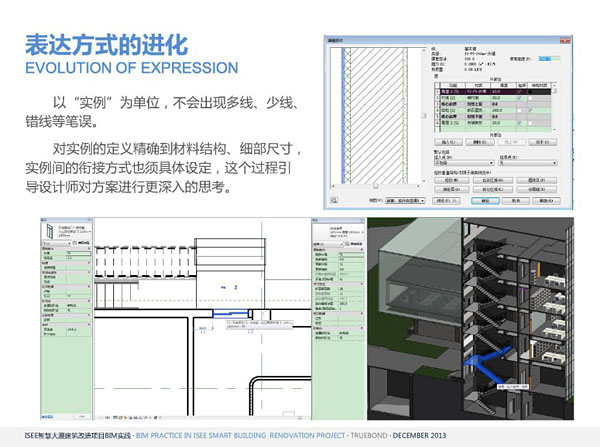Screen dimensions: 600x447
Task: Close the right Properties panel
Action: pyautogui.click(x=362, y=220)
